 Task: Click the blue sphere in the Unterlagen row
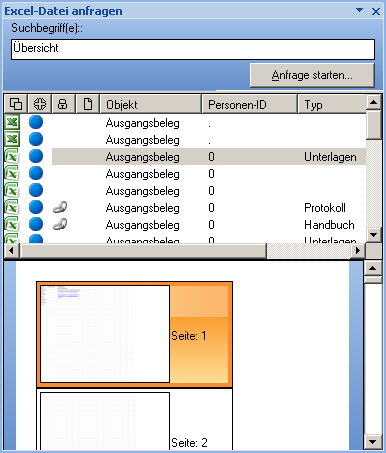[36, 156]
